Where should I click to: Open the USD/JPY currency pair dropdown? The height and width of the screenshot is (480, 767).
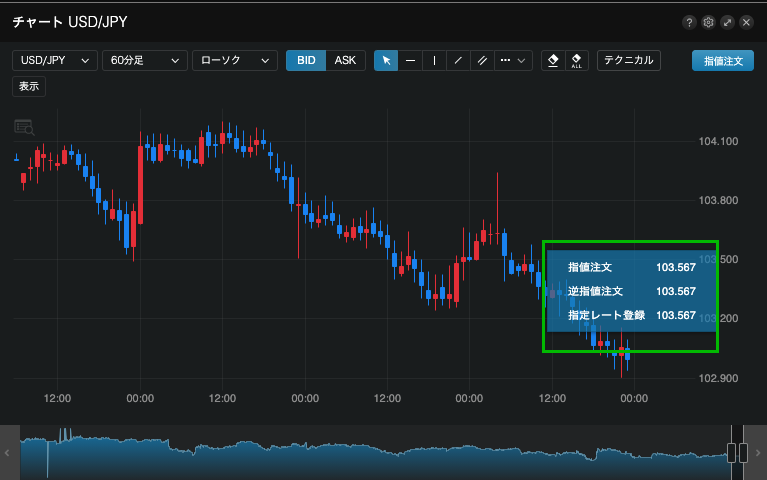55,61
